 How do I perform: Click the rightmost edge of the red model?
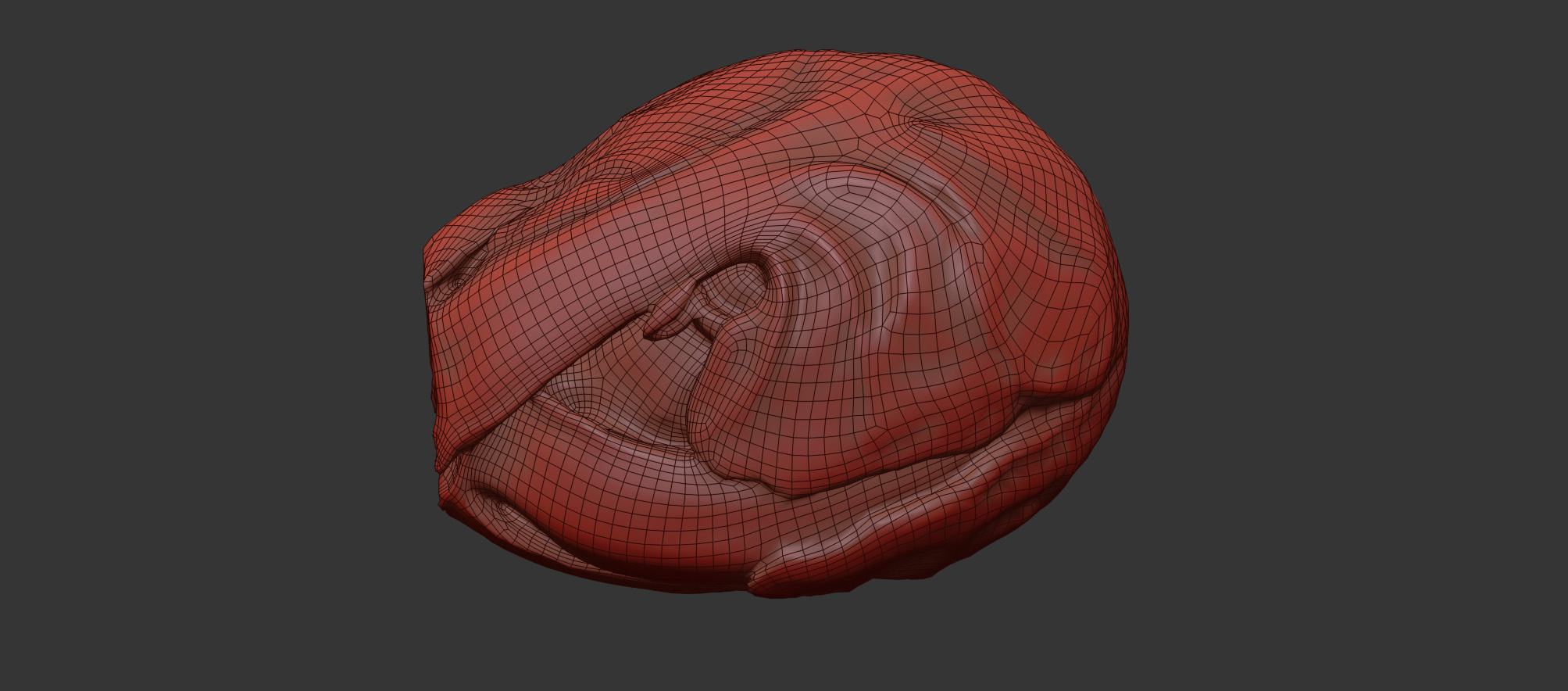click(1125, 328)
